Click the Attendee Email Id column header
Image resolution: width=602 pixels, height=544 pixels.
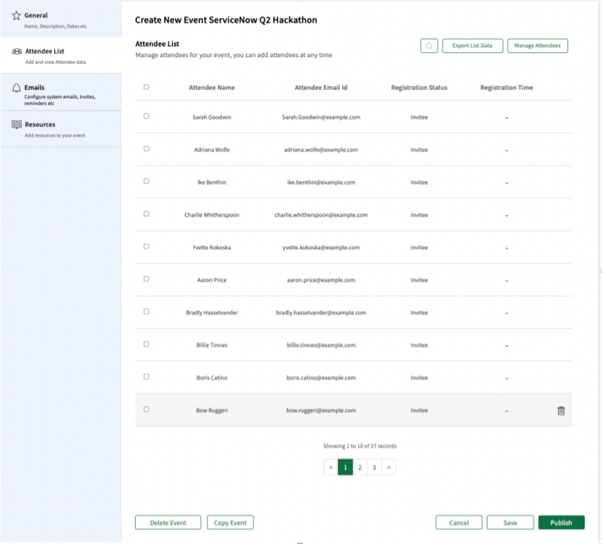pyautogui.click(x=321, y=88)
